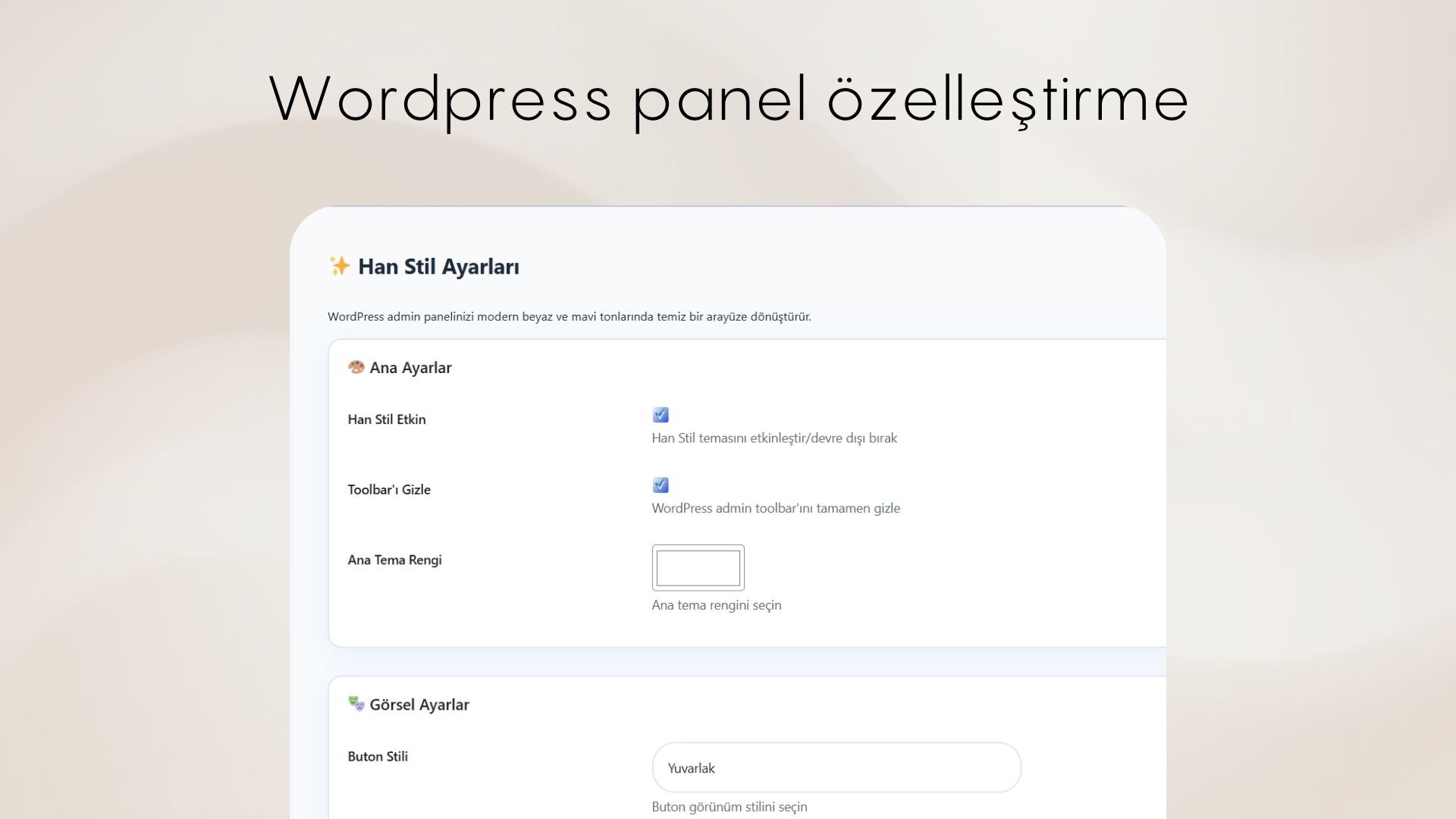Click the palette icon beside Ana Ayarlar
Screen dimensions: 1456x819
[x=356, y=368]
